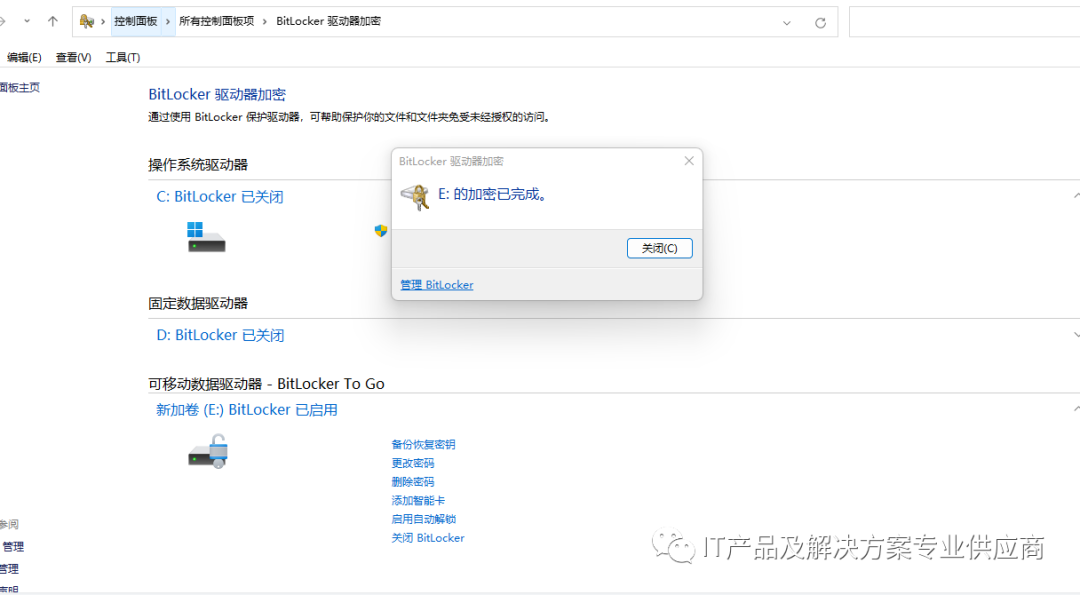This screenshot has width=1080, height=595.
Task: Expand the D: drive section chevron
Action: pyautogui.click(x=1076, y=335)
